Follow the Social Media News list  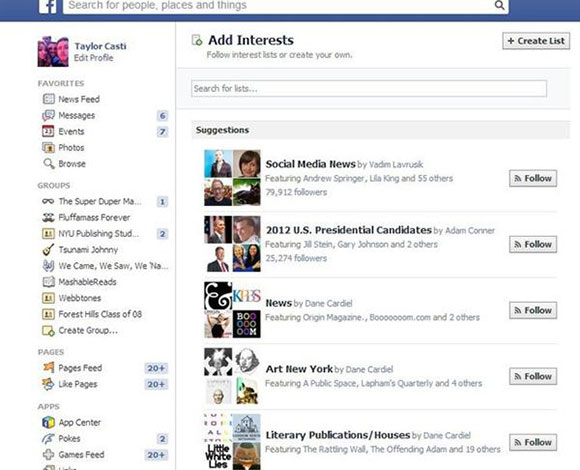point(533,178)
